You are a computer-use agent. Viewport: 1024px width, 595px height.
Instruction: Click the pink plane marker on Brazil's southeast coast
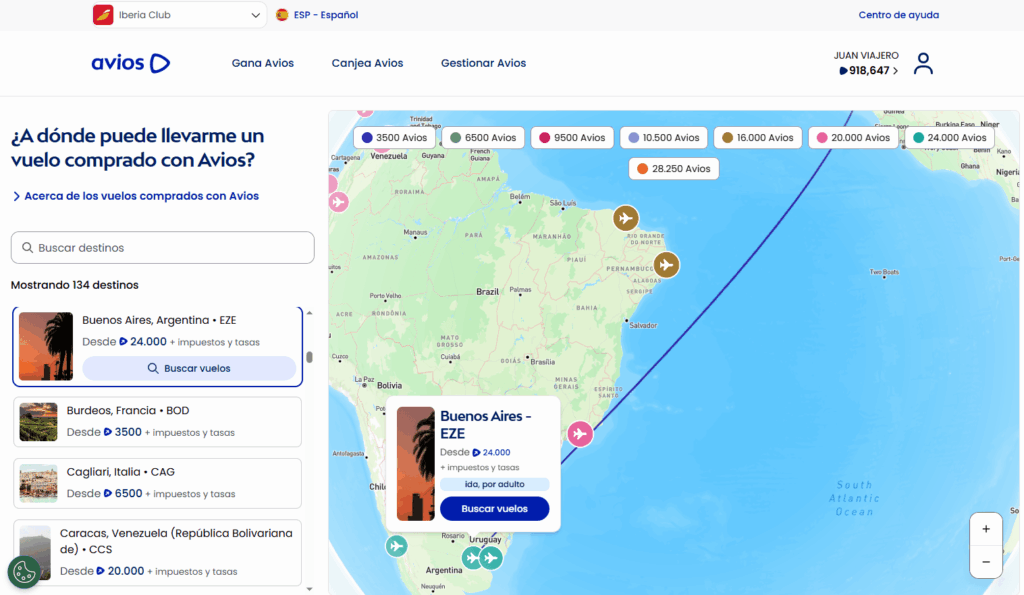pos(579,434)
